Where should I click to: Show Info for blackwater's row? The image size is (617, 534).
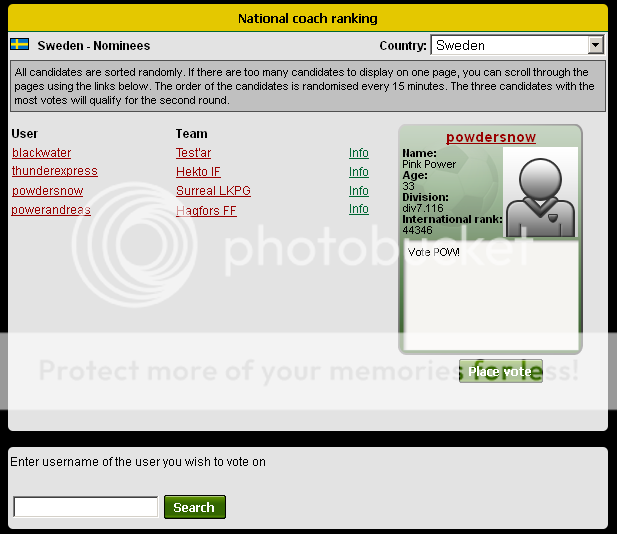click(x=358, y=153)
